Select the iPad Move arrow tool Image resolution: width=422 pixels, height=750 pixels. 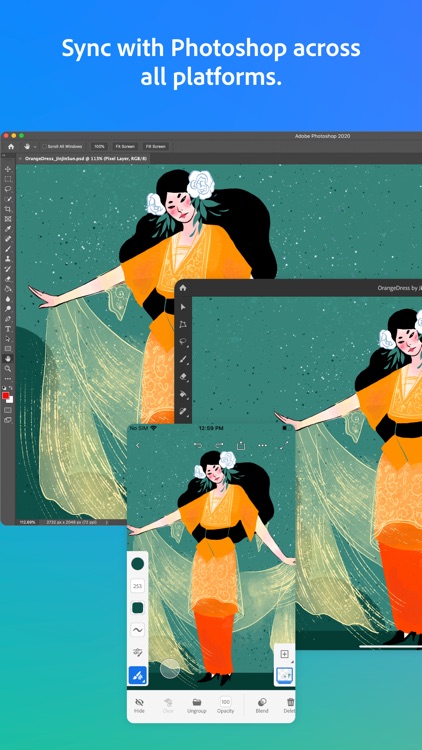(x=182, y=307)
